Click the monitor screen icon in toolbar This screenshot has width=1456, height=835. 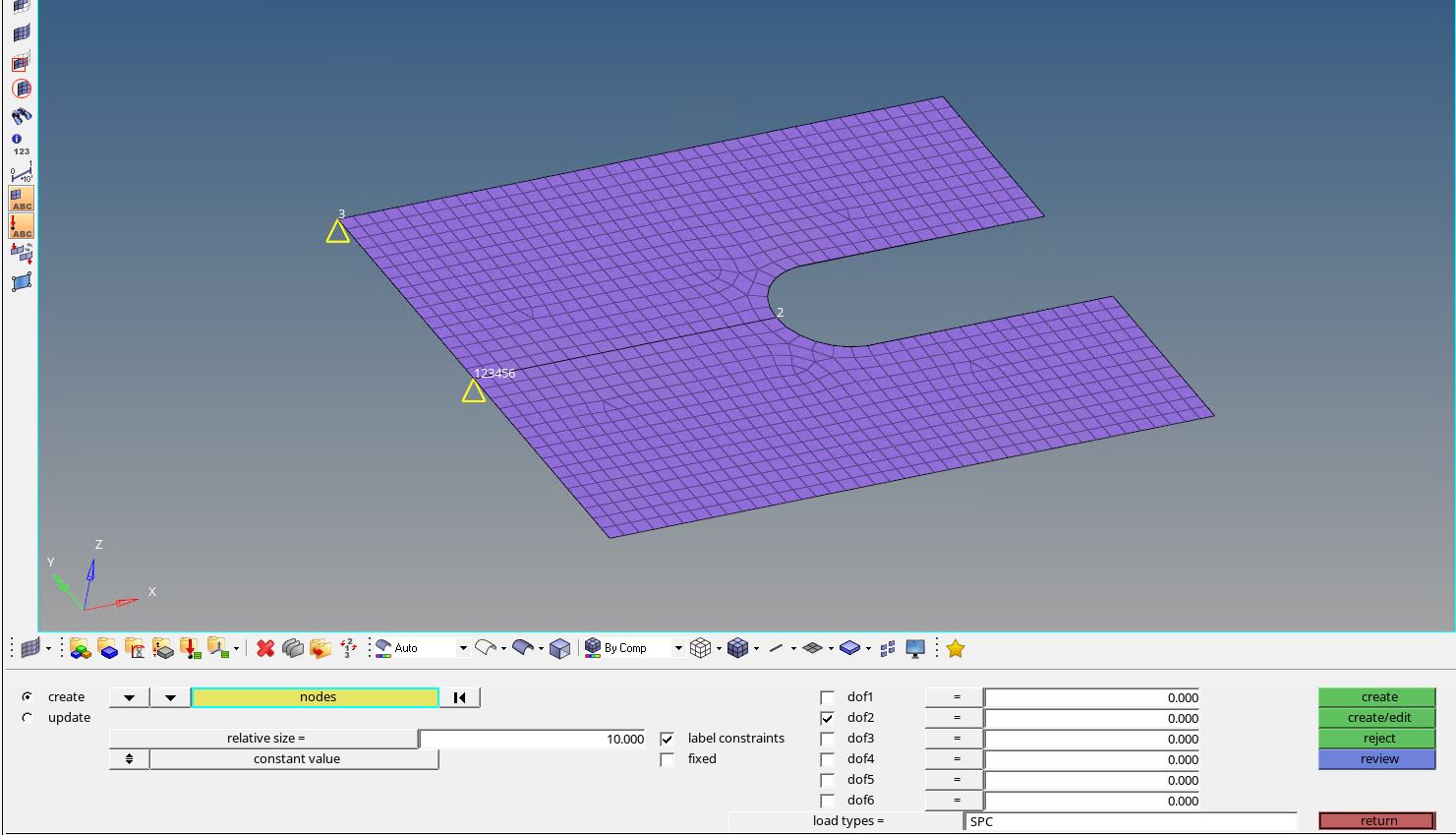(915, 648)
